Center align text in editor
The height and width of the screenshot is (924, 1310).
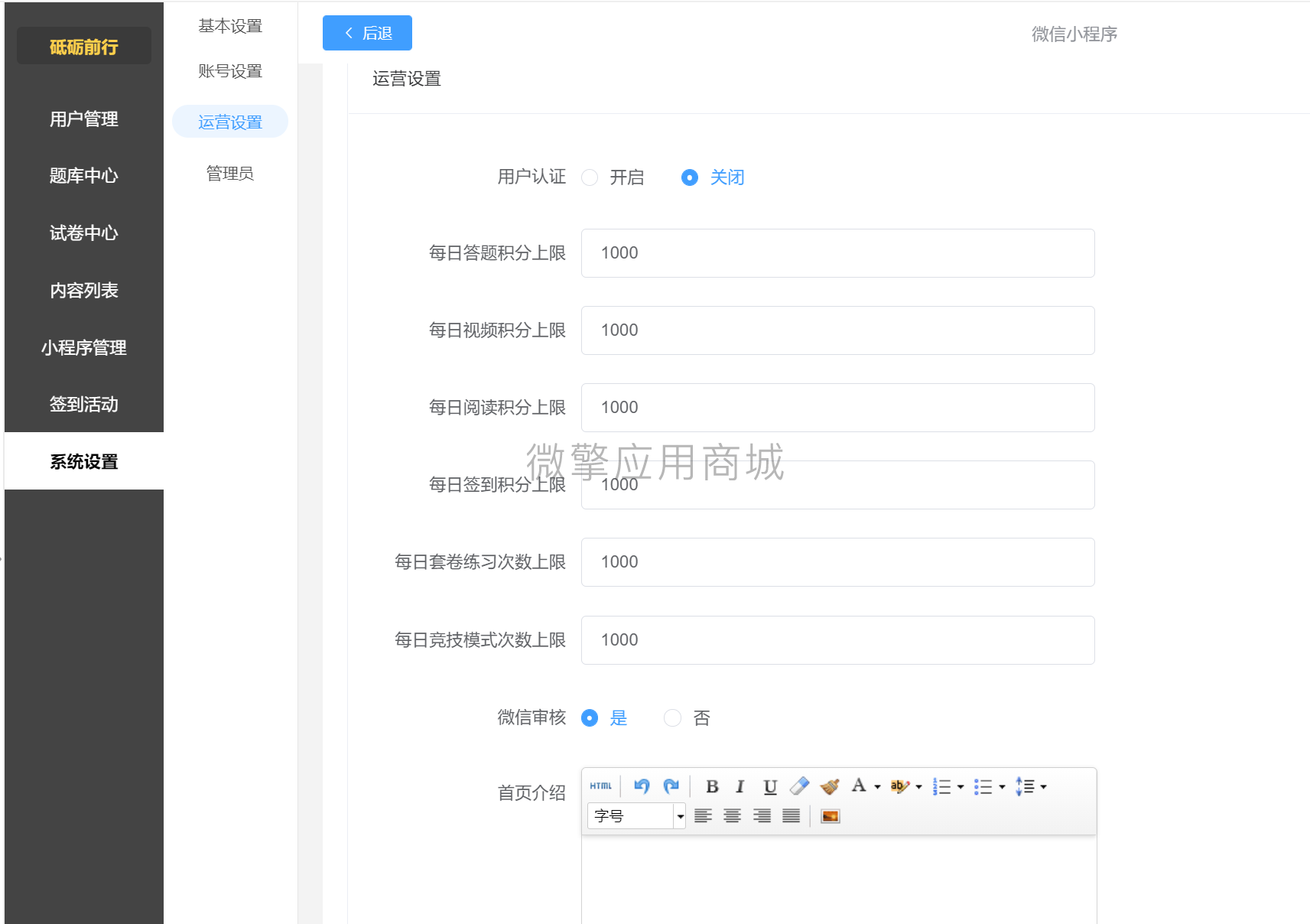[x=732, y=816]
